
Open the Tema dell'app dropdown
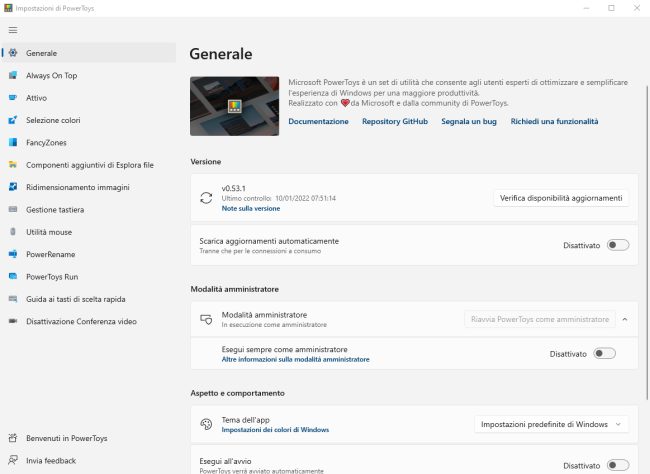(x=551, y=424)
